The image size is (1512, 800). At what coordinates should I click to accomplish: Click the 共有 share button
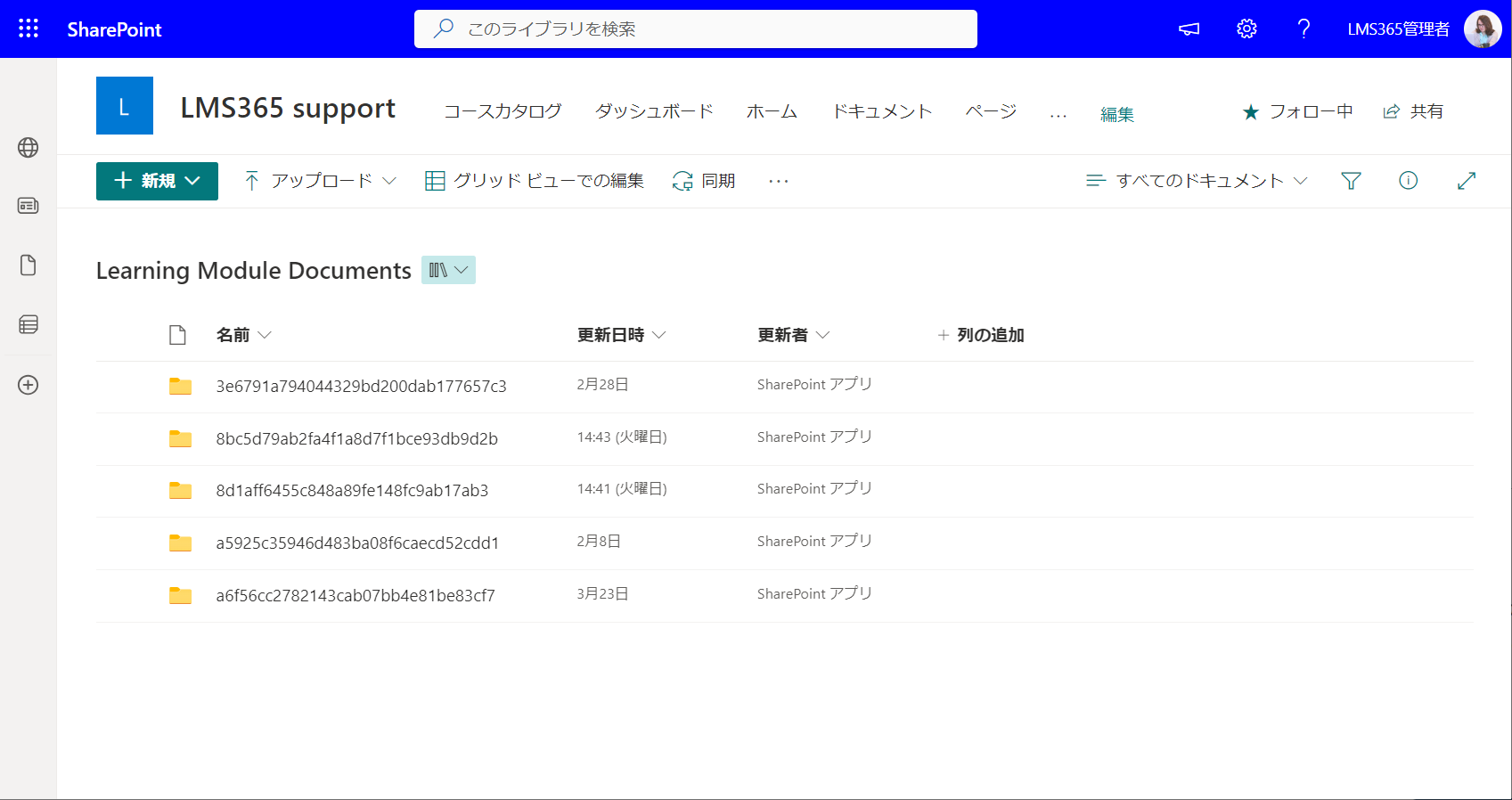[1413, 111]
